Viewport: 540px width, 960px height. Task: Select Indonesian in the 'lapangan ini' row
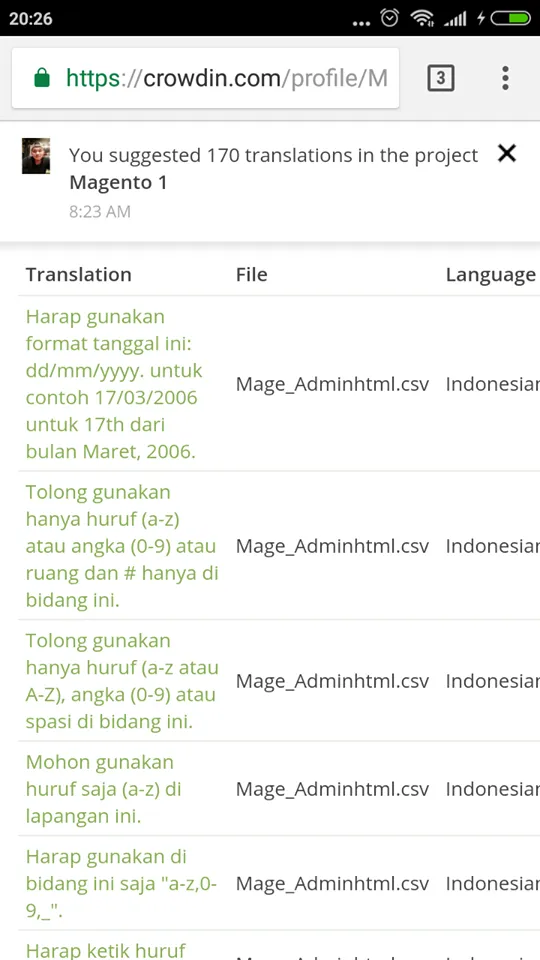pyautogui.click(x=492, y=789)
